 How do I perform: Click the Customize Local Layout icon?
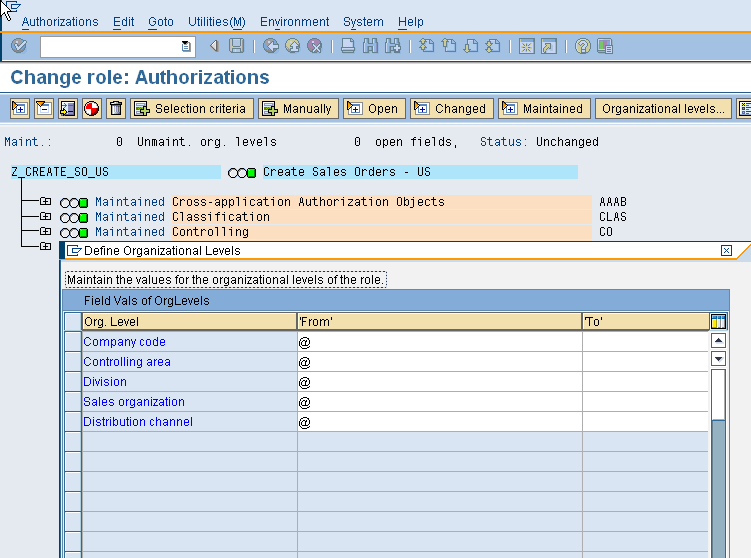(605, 46)
